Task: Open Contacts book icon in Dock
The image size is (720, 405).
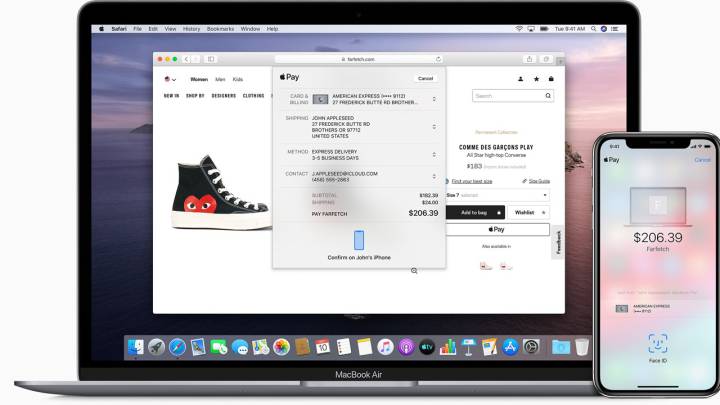Action: pyautogui.click(x=302, y=348)
